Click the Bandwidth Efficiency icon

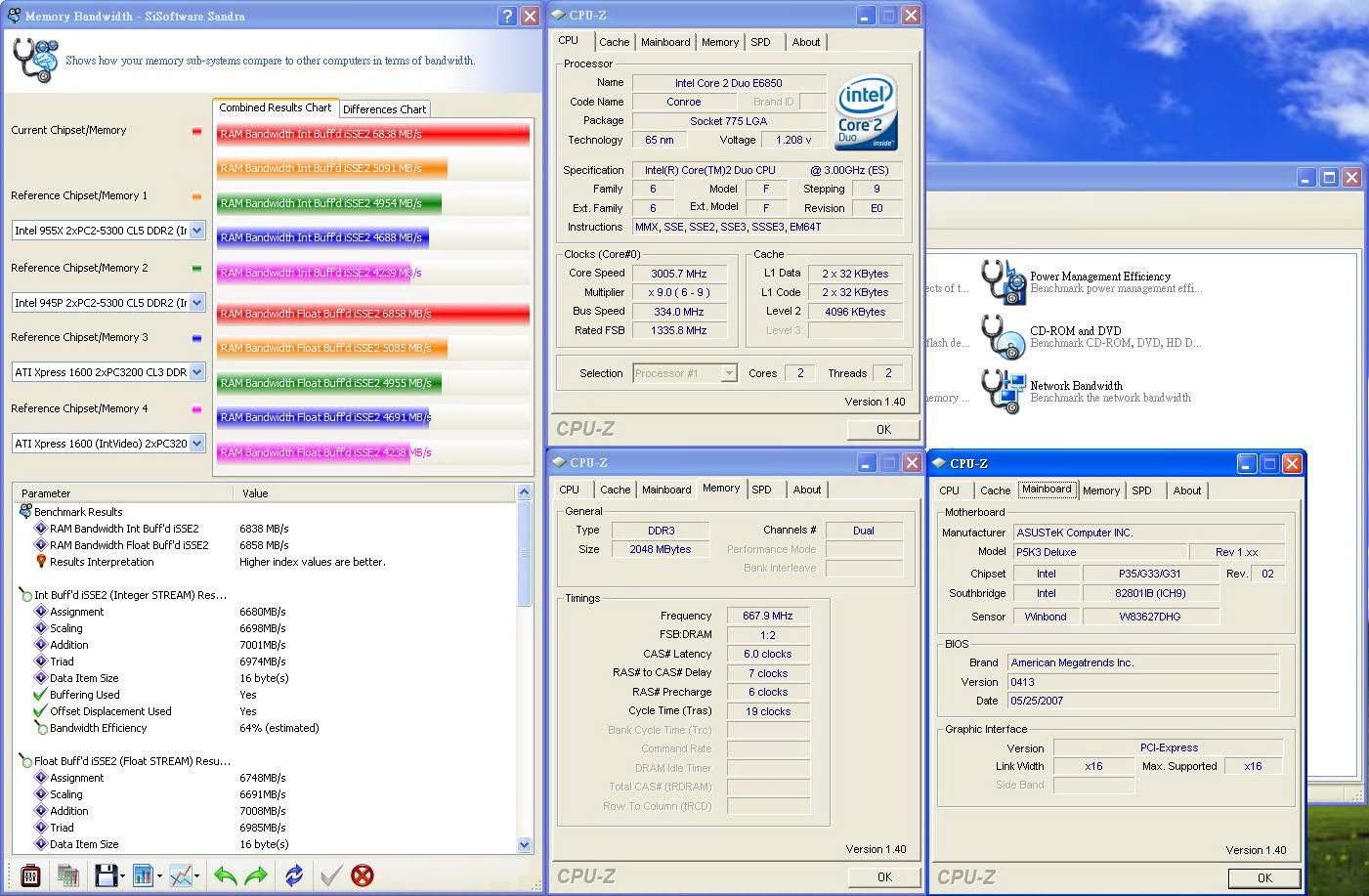pos(41,728)
